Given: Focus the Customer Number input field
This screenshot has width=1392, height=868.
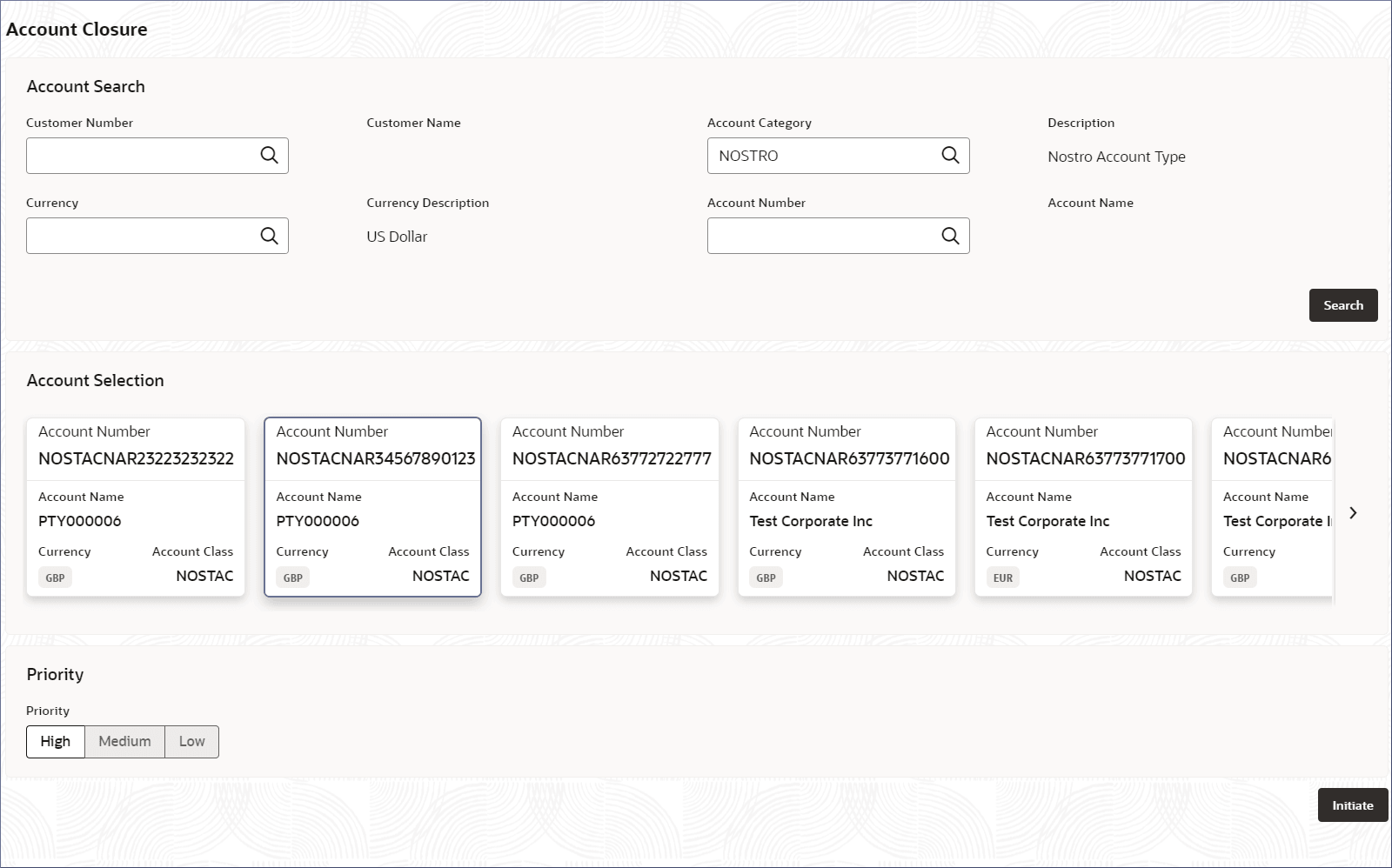Looking at the screenshot, I should tap(157, 156).
